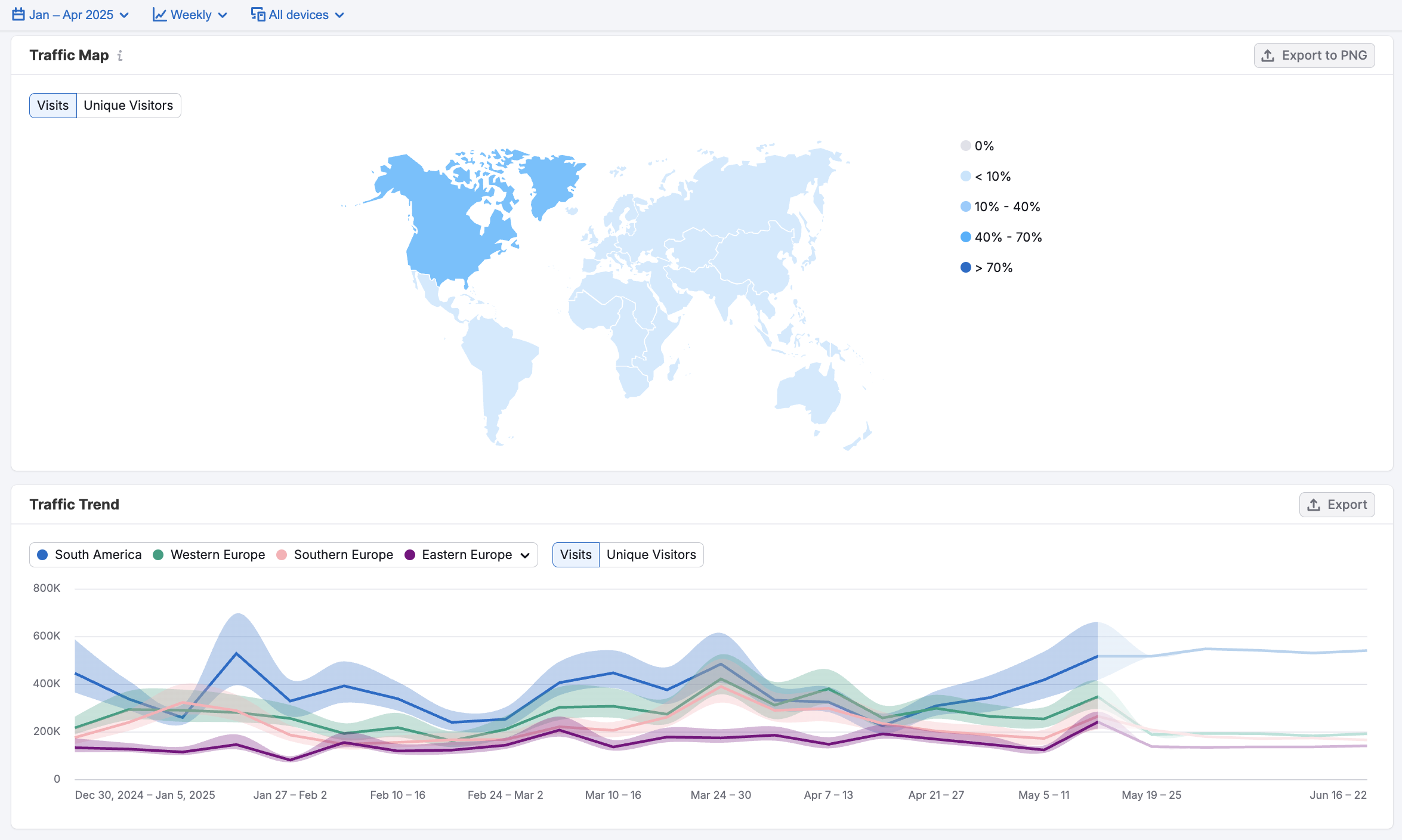This screenshot has width=1402, height=840.
Task: Select Visits tab in Traffic Trend
Action: tap(576, 555)
